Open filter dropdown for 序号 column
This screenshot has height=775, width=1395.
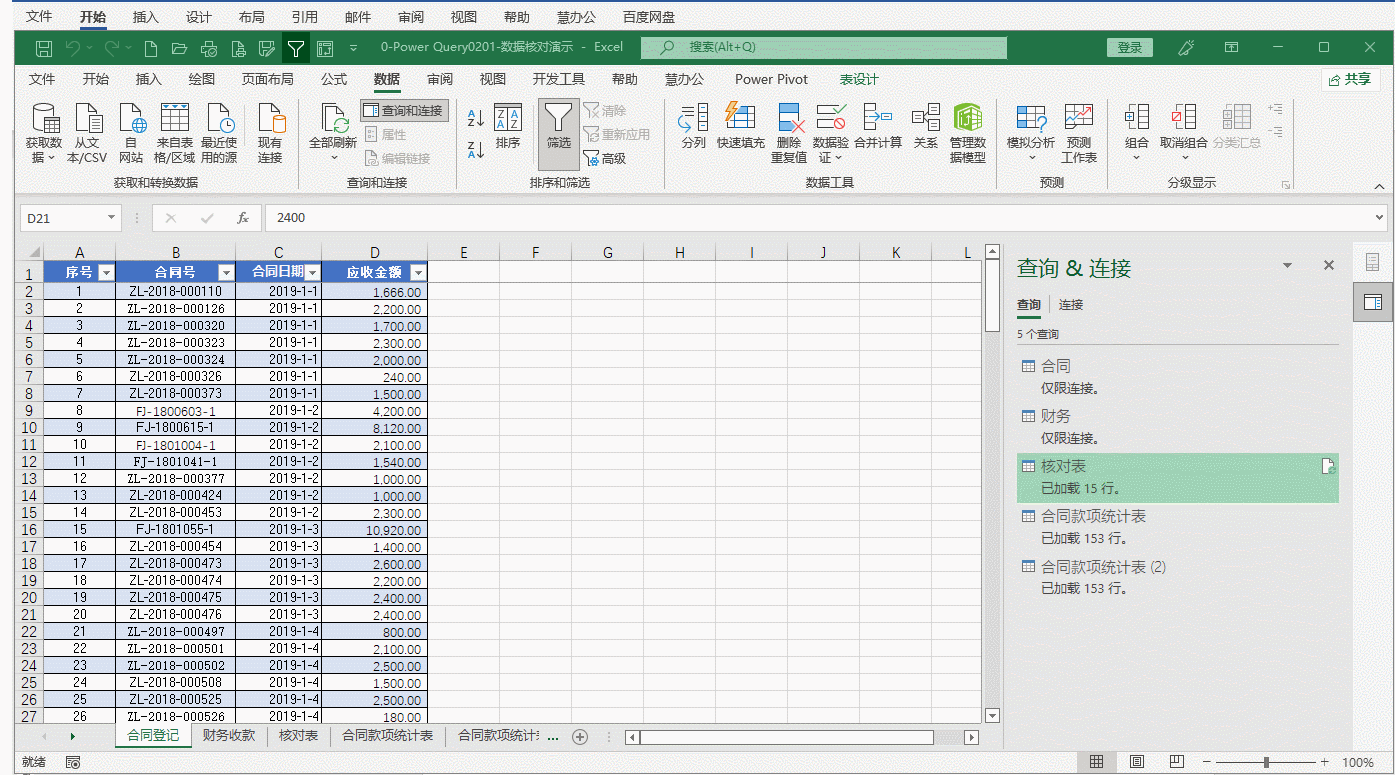(x=106, y=272)
